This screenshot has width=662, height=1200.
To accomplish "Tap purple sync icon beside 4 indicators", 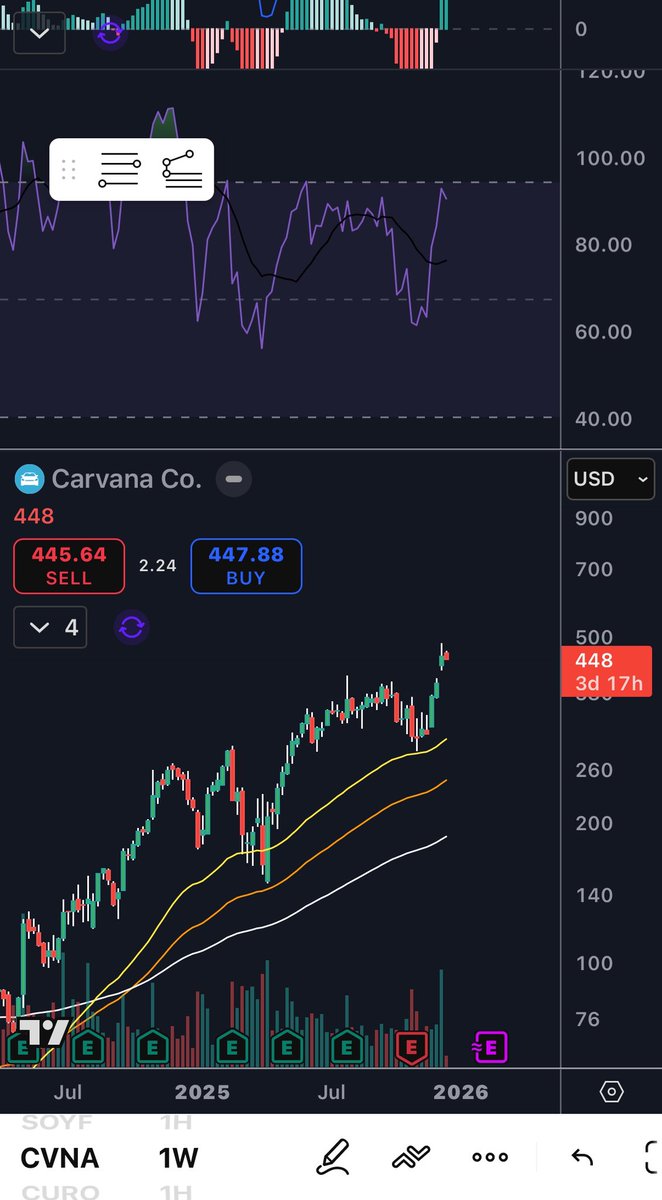I will pos(133,628).
